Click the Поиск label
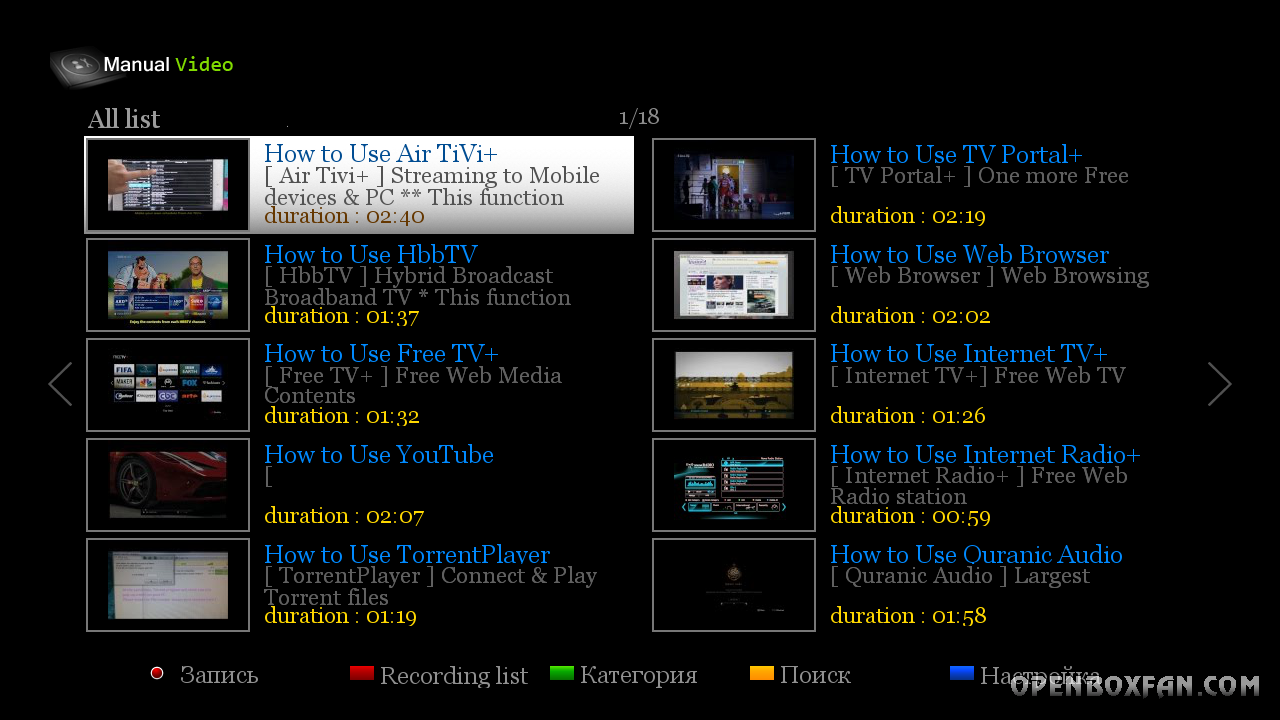The image size is (1280, 720). [815, 675]
